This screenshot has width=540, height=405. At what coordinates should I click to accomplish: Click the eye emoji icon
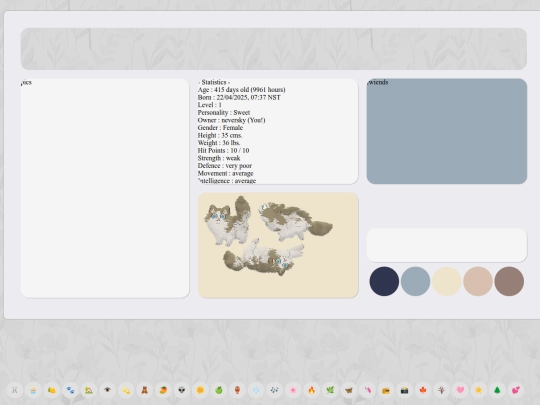pyautogui.click(x=107, y=390)
